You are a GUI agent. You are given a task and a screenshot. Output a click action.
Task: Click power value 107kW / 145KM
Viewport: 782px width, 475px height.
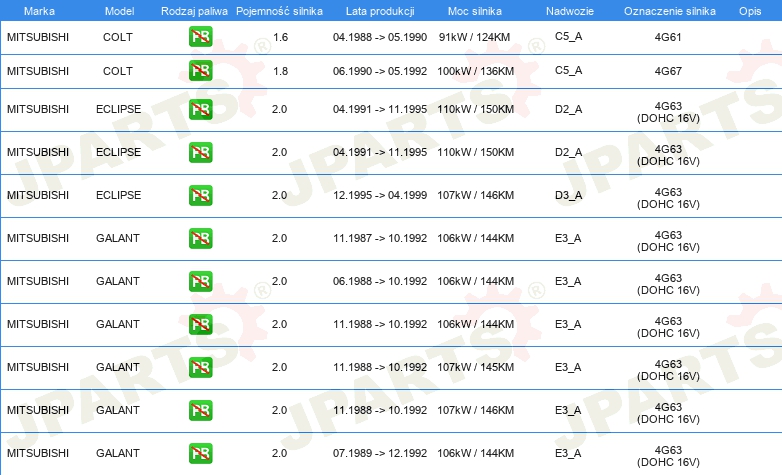(x=475, y=367)
